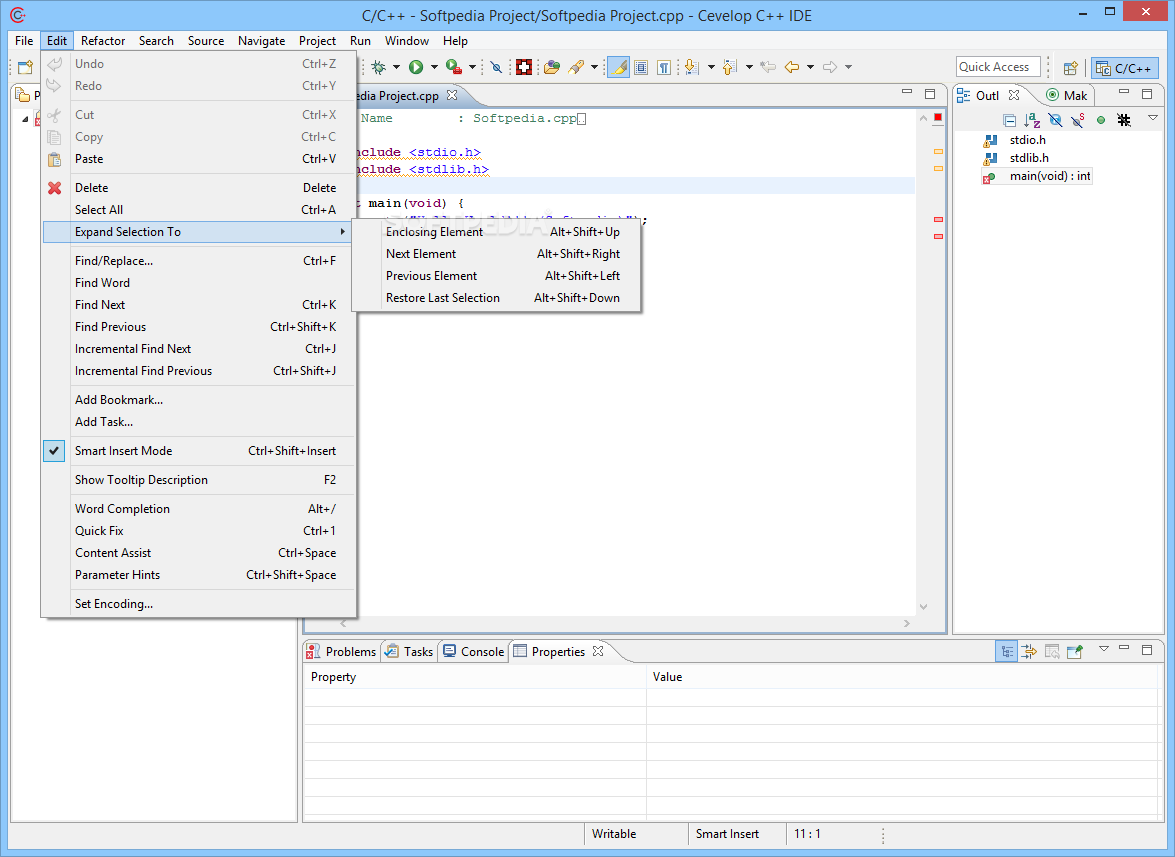Open the Source menu
This screenshot has width=1175, height=857.
click(x=206, y=40)
